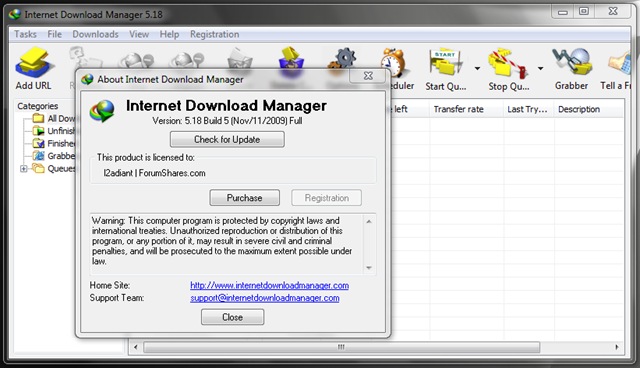640x368 pixels.
Task: Click the warning text scroll up arrow
Action: coord(369,222)
